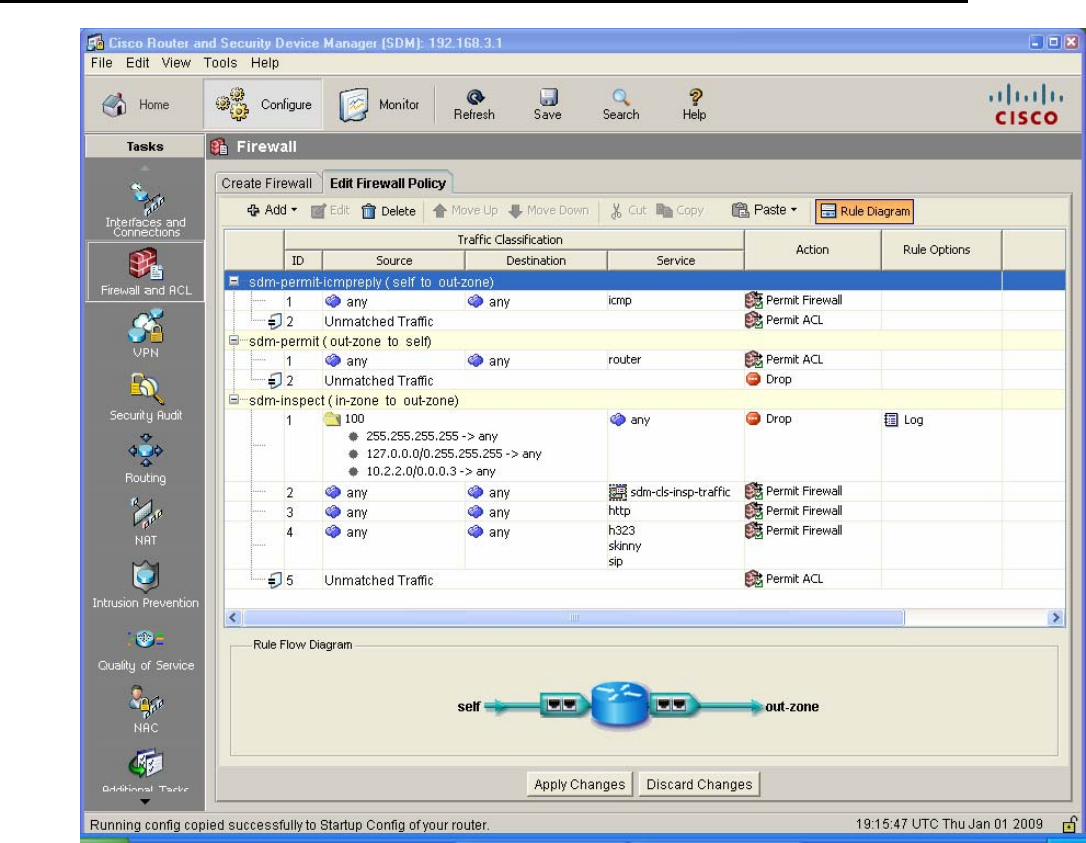1086x843 pixels.
Task: Open the Paste dropdown menu
Action: 765,210
